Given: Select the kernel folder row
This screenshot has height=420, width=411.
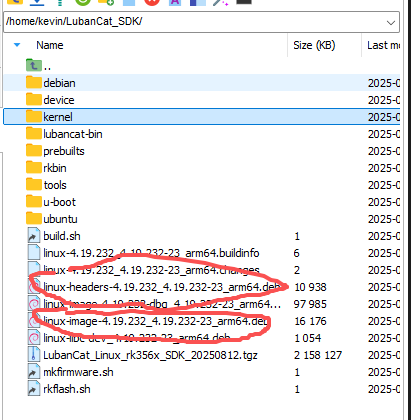Looking at the screenshot, I should click(x=201, y=117).
